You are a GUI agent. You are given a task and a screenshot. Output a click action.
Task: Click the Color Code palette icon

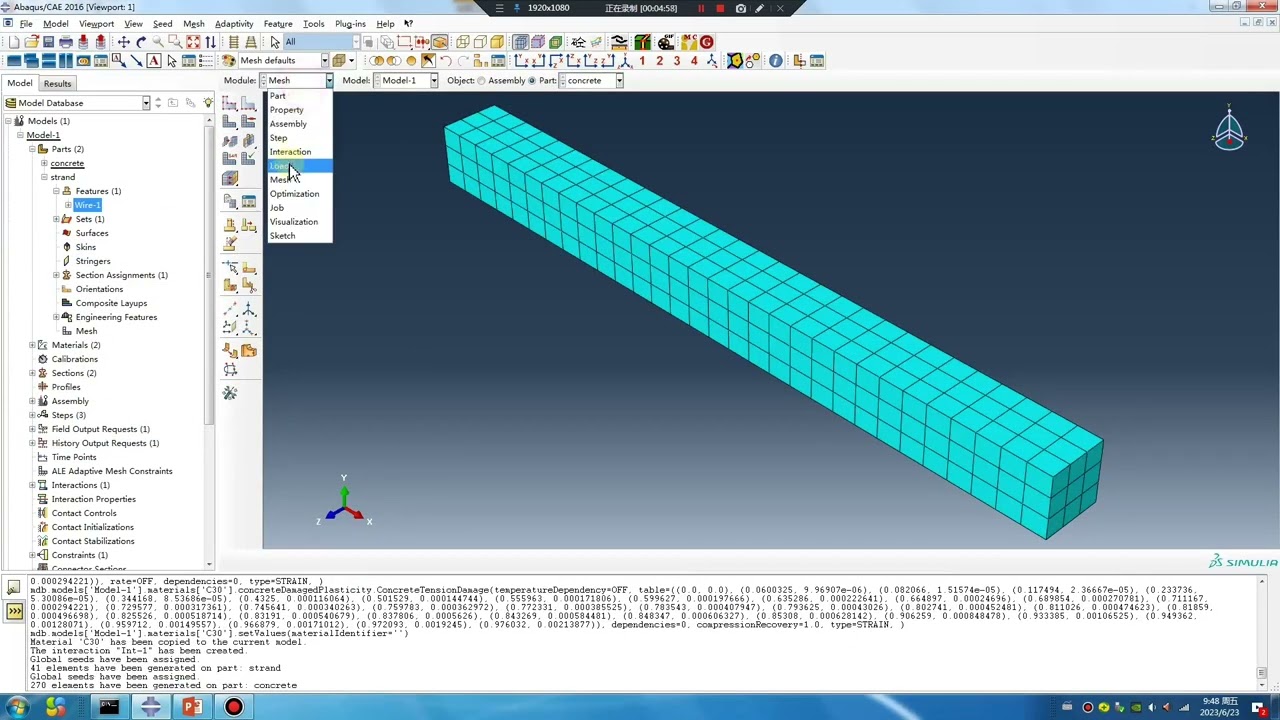(229, 61)
